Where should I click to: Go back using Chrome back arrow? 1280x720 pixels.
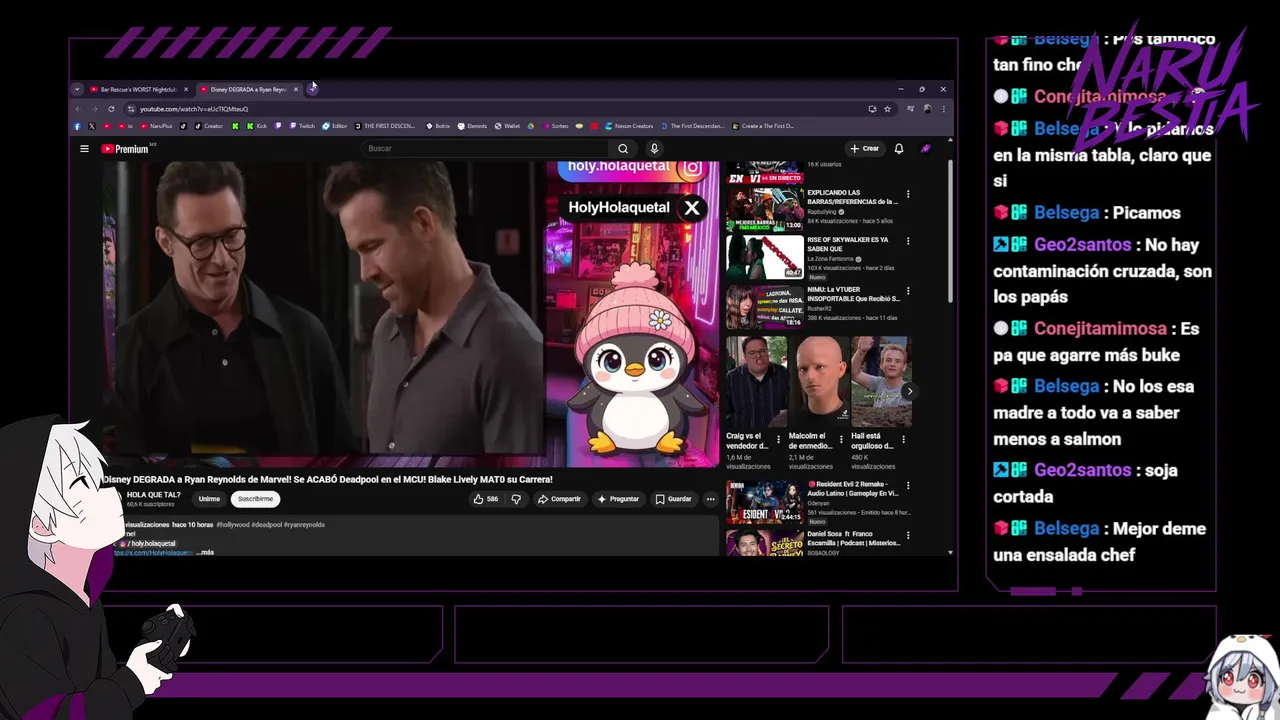(79, 109)
